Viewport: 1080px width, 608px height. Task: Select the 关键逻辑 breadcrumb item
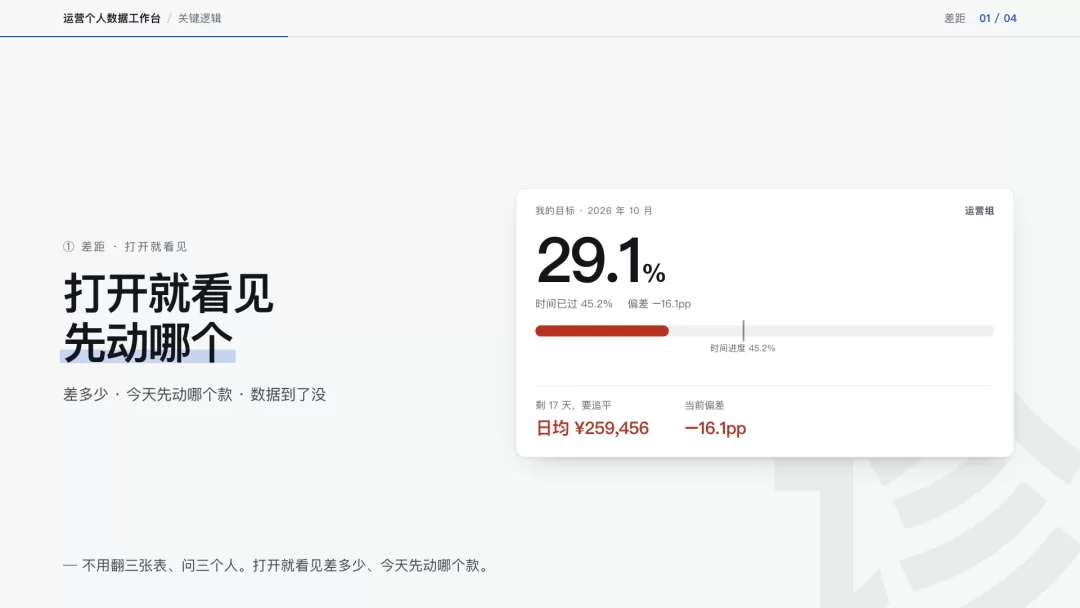pos(200,19)
